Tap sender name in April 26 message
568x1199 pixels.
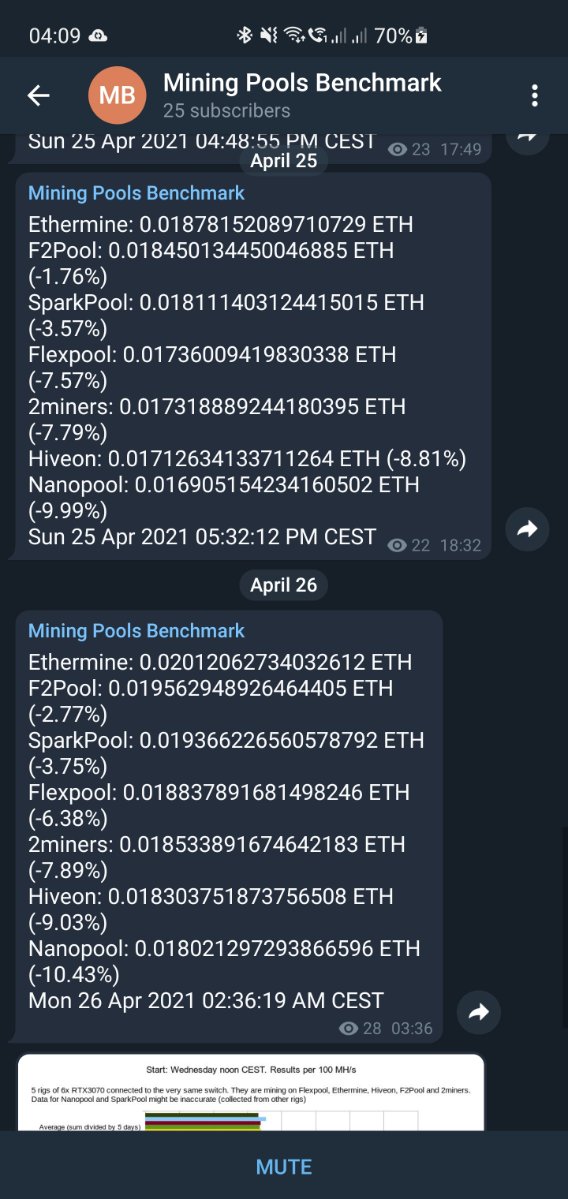pos(136,631)
